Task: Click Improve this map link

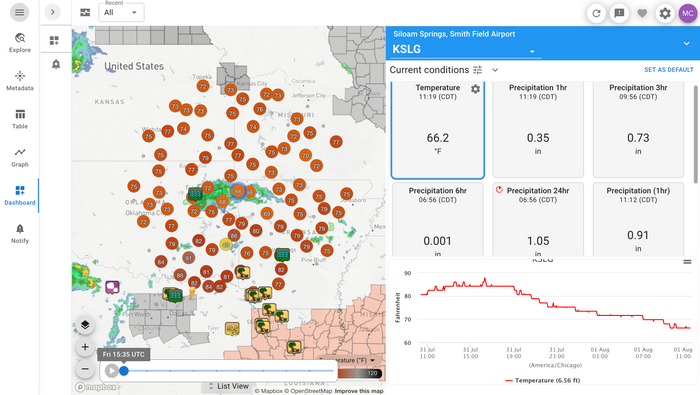Action: [x=359, y=391]
